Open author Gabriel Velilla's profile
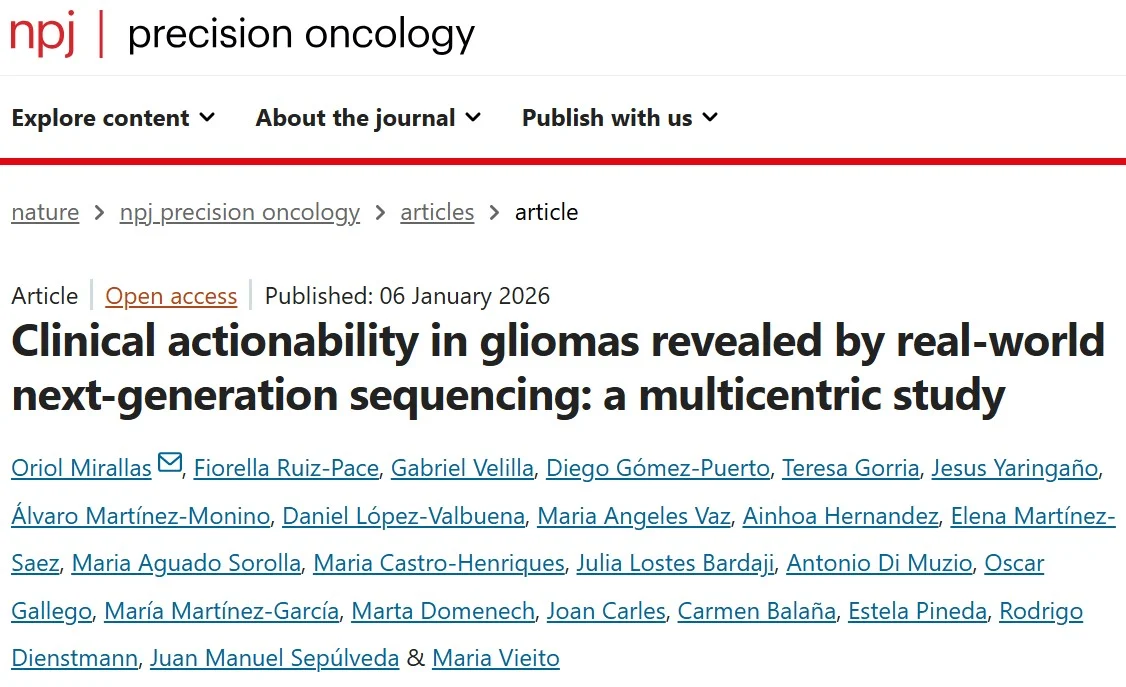The height and width of the screenshot is (687, 1126). point(462,467)
